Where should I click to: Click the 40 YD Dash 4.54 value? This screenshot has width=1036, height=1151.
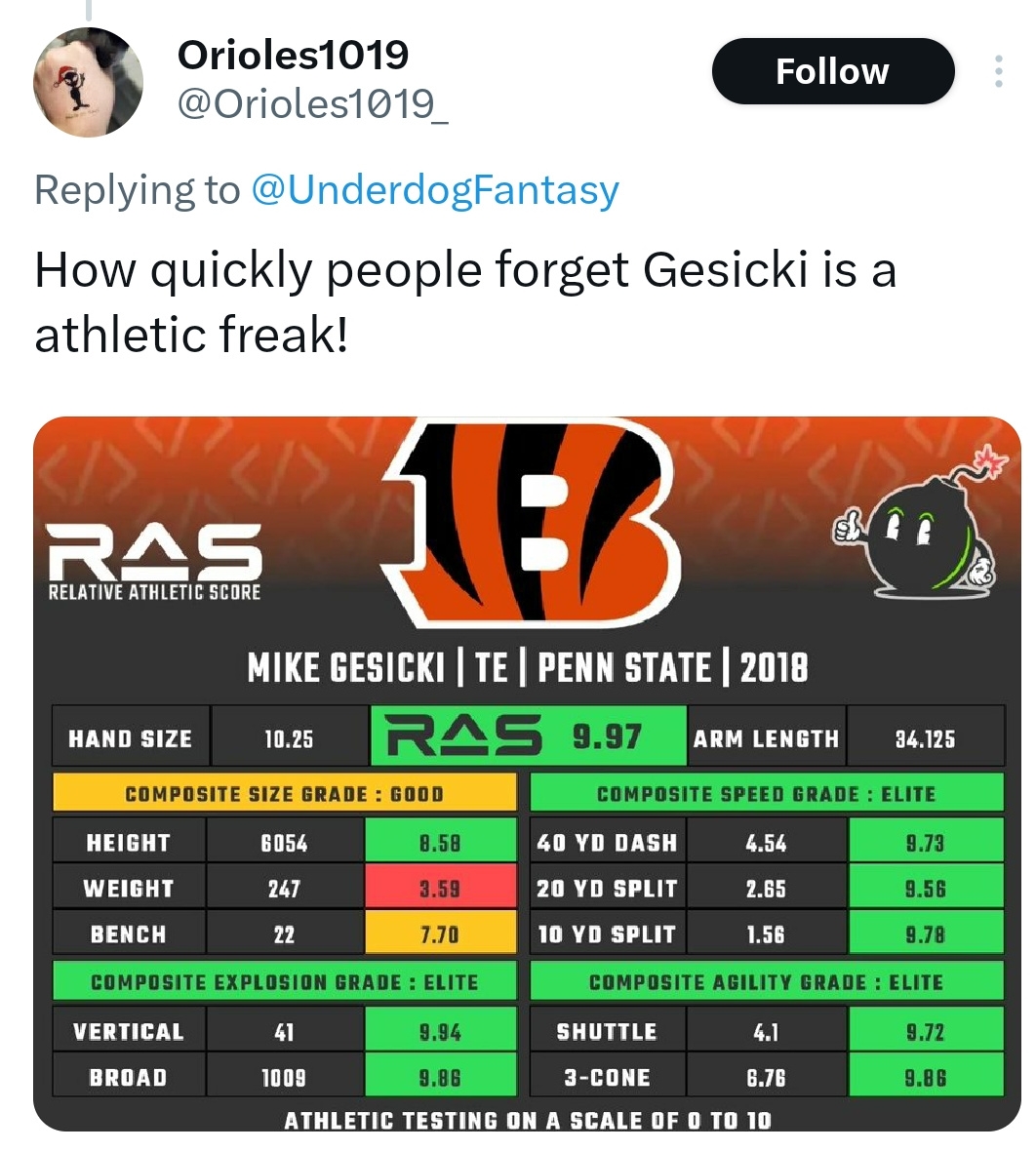[x=767, y=843]
